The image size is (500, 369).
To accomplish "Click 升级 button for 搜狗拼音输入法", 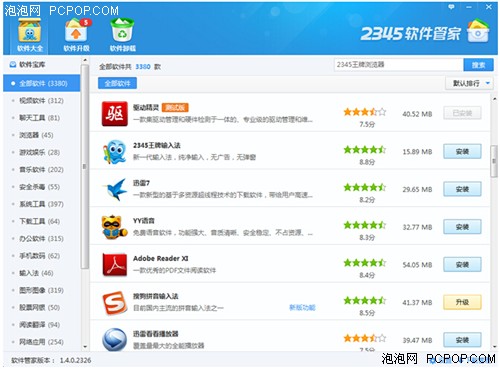I will pos(462,302).
